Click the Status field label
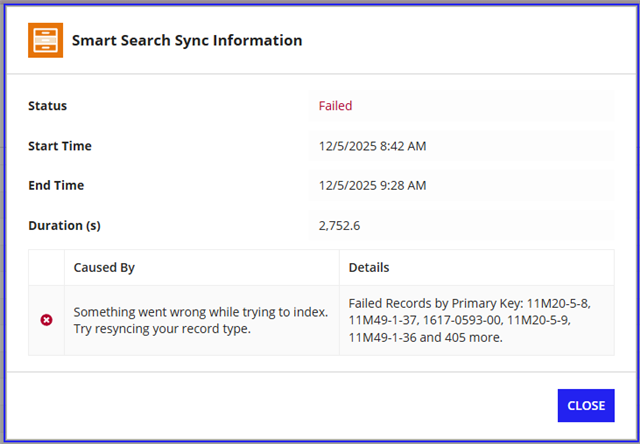The width and height of the screenshot is (640, 444). (x=47, y=106)
